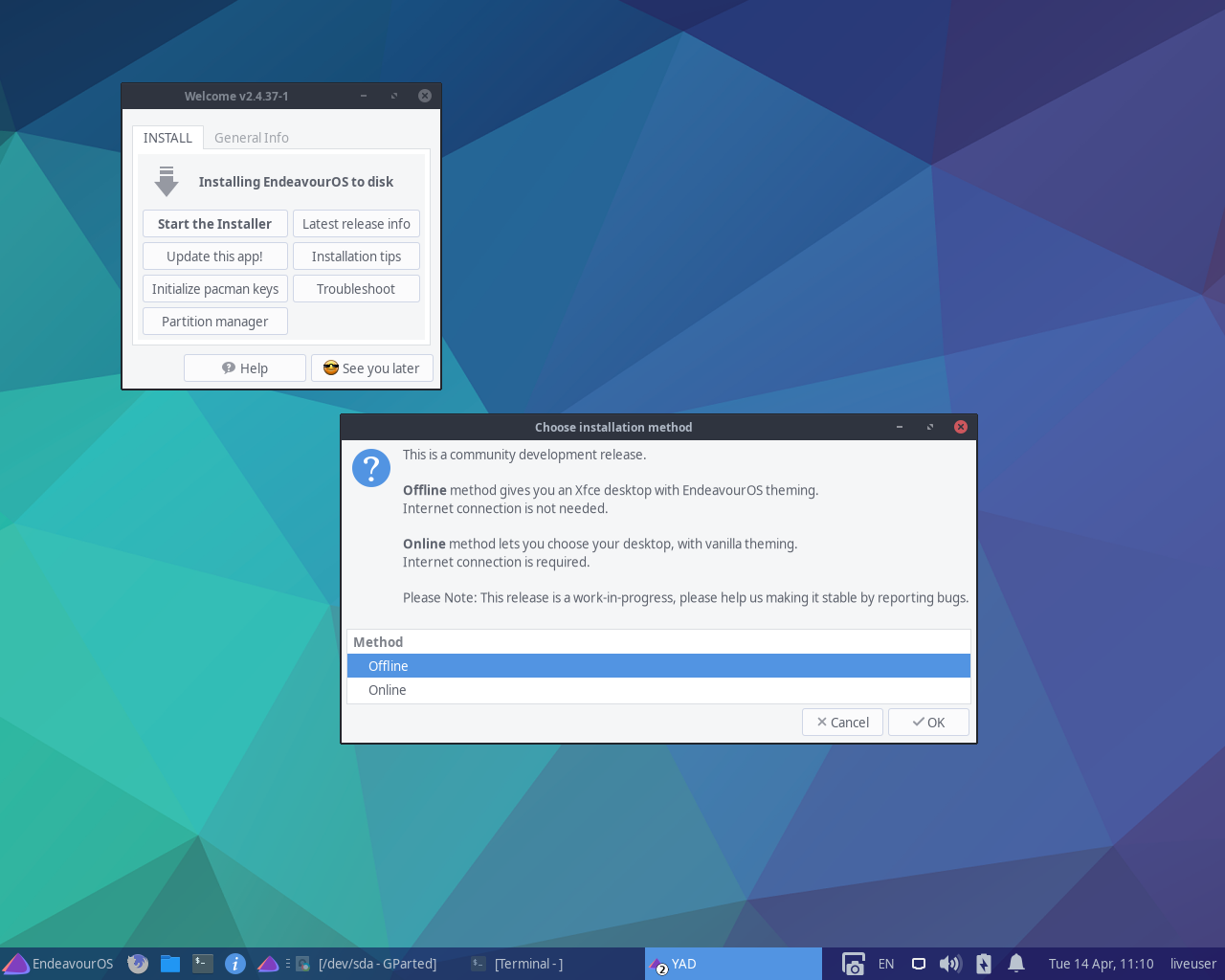
Task: Select the YAD taskbar window group
Action: coord(733,964)
